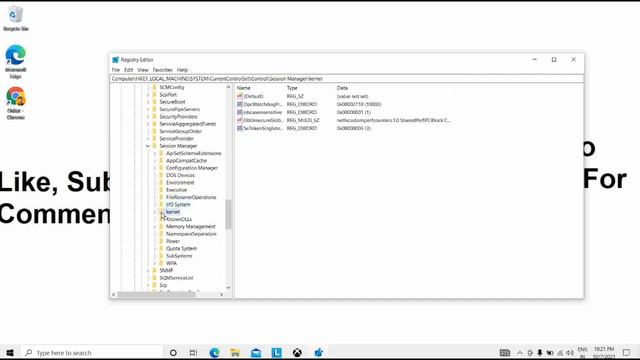This screenshot has width=640, height=360.
Task: Click the ScsiPort folder icon
Action: [154, 94]
